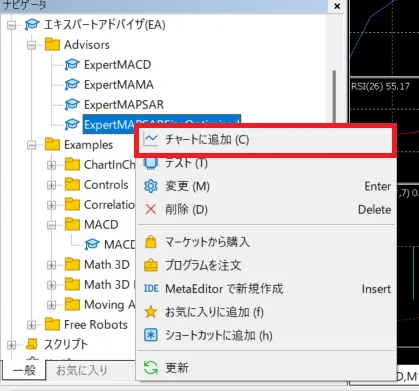Viewport: 419px width, 391px height.
Task: Click the Navigator vertical scrollbar thumb
Action: click(334, 96)
